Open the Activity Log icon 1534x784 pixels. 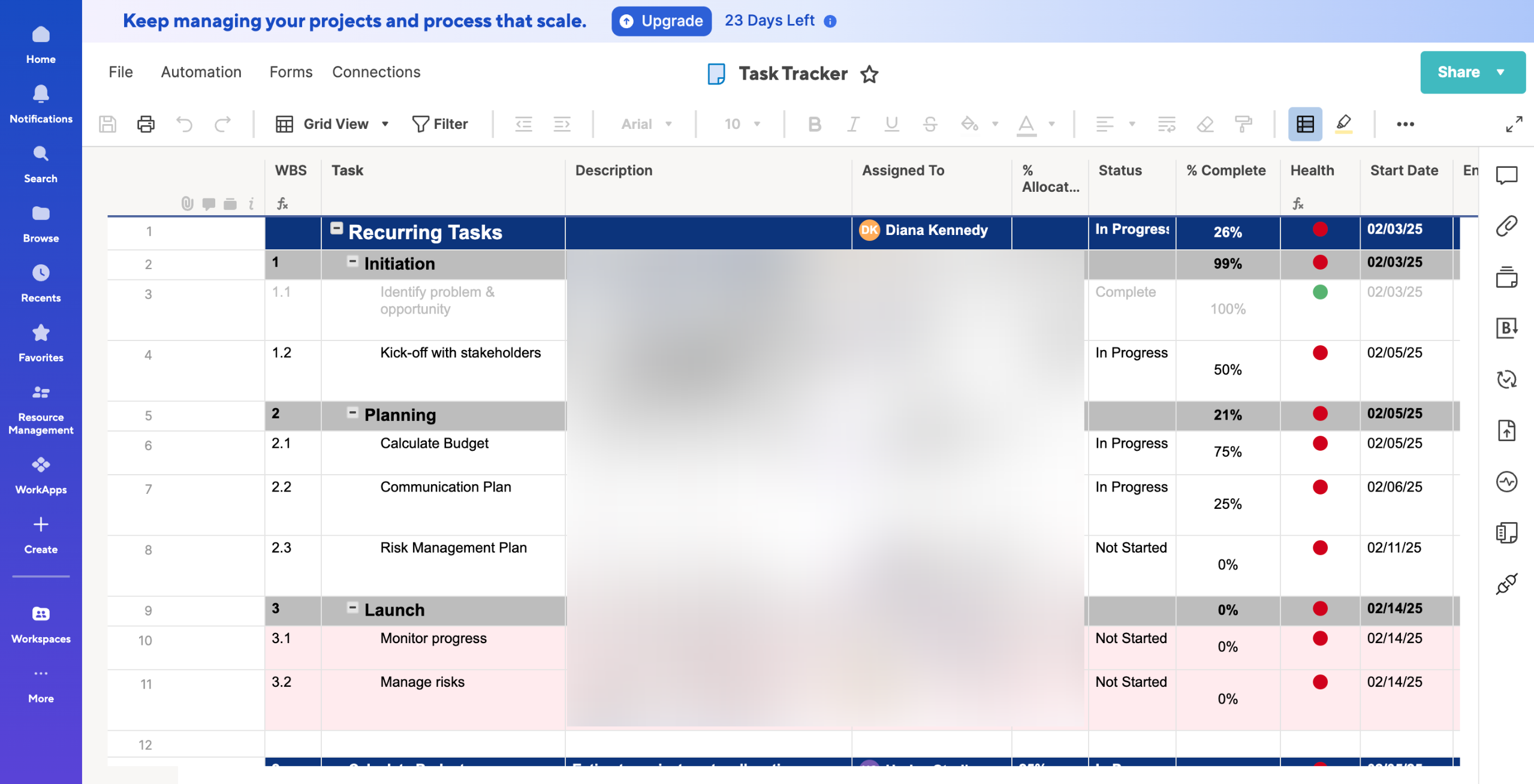tap(1506, 481)
